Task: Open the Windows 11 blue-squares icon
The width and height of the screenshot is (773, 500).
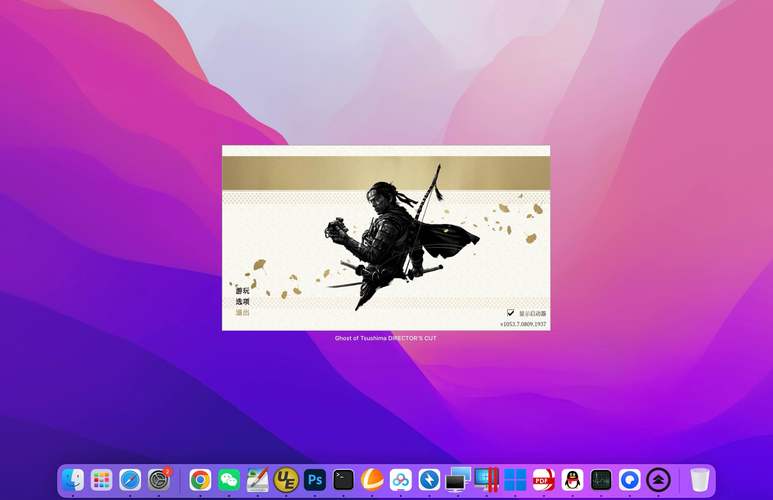Action: tap(515, 479)
